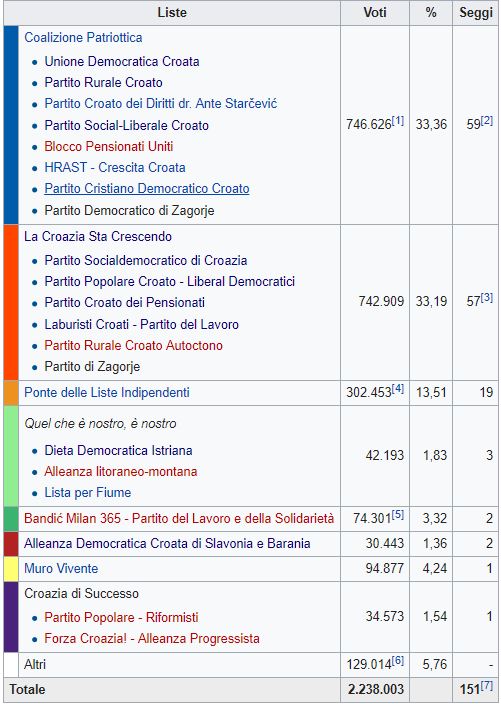
Task: Open Partito Popolare Croato - Liberal Democratici
Action: (x=170, y=282)
